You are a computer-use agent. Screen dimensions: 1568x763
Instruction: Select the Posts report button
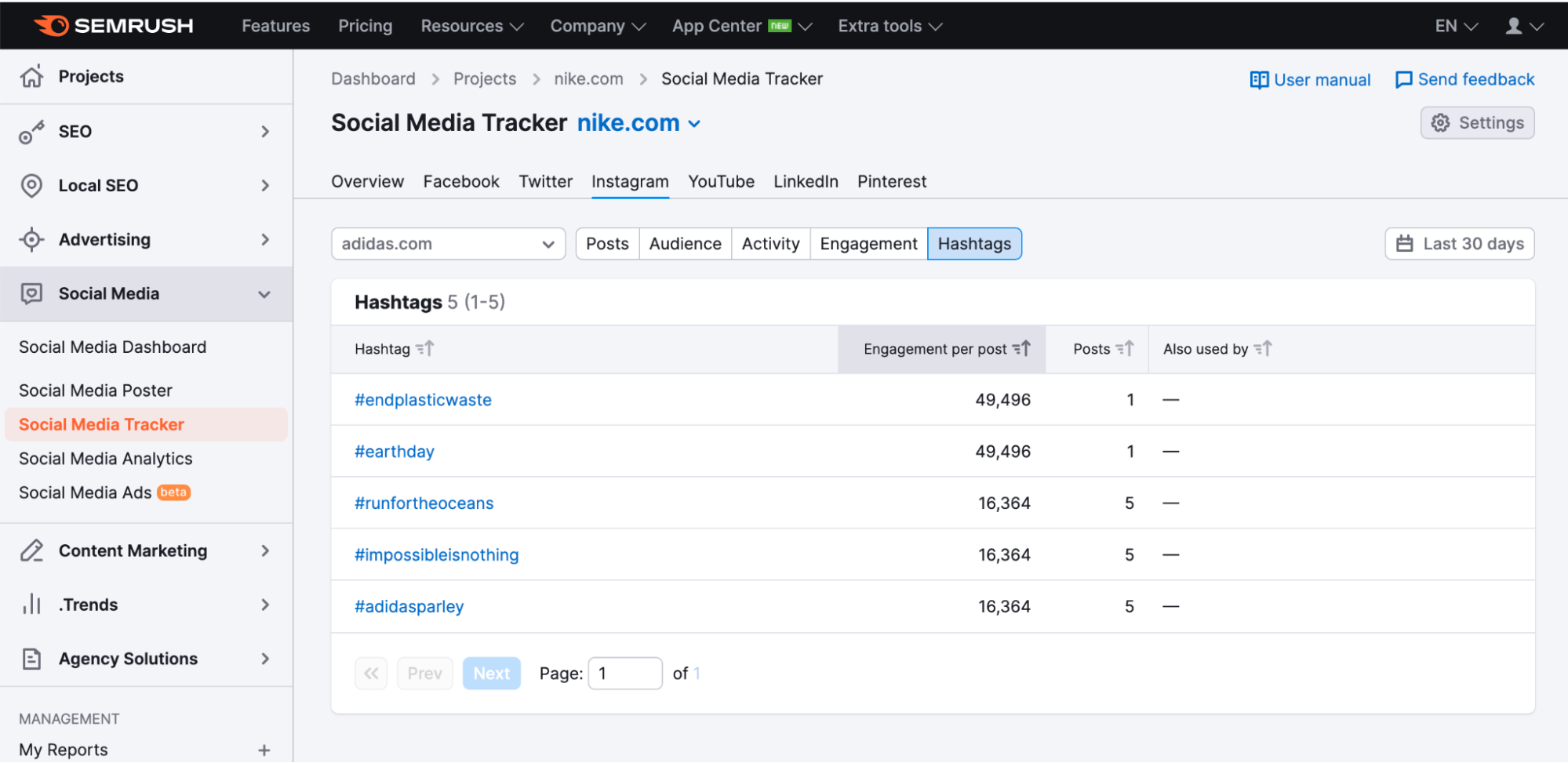pyautogui.click(x=607, y=244)
